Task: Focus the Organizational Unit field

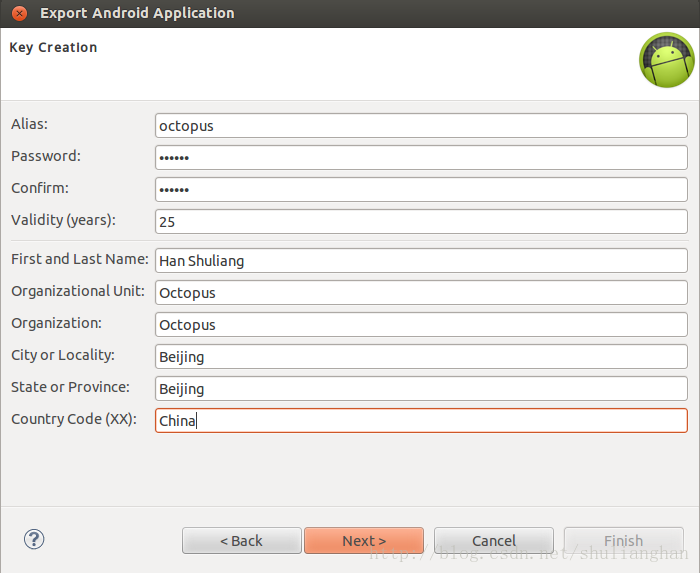Action: coord(421,293)
